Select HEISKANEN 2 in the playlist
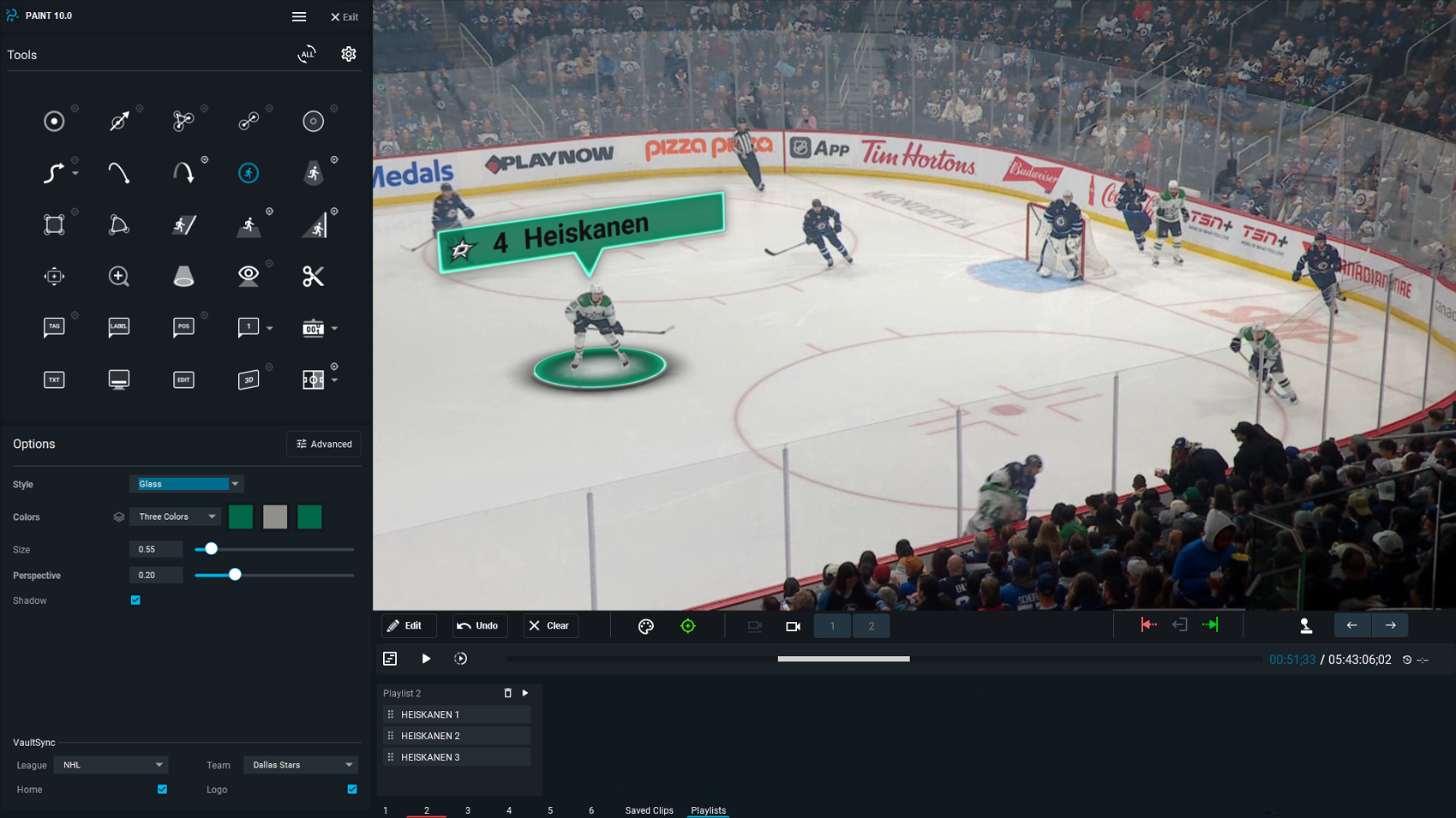Screen dimensions: 1456x818 [430, 736]
